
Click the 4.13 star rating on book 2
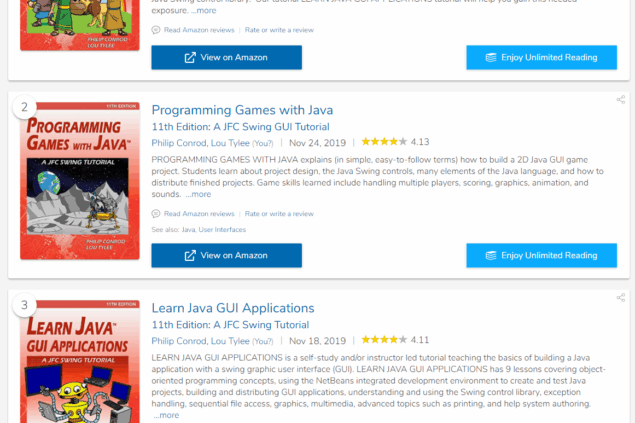coord(395,142)
